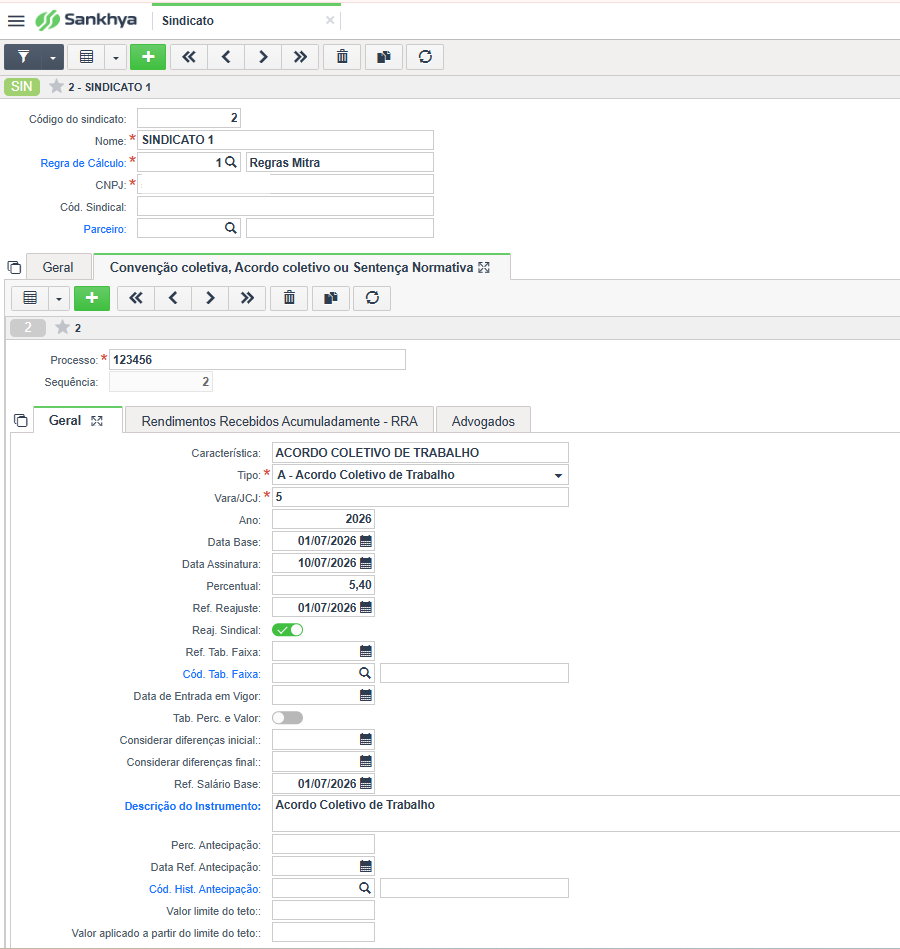Open the Descrição do Instrumento link
This screenshot has height=949, width=900.
click(192, 806)
